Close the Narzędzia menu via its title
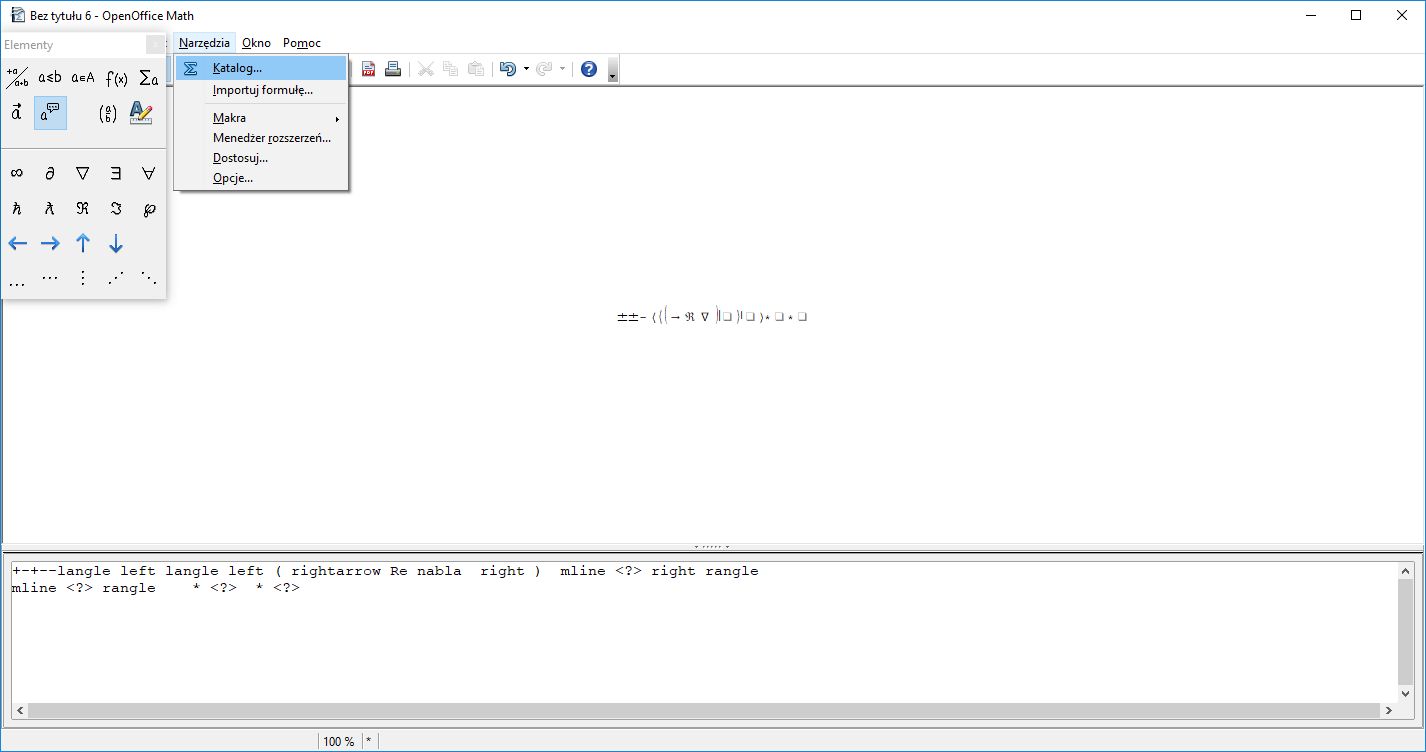The width and height of the screenshot is (1426, 752). [x=204, y=43]
